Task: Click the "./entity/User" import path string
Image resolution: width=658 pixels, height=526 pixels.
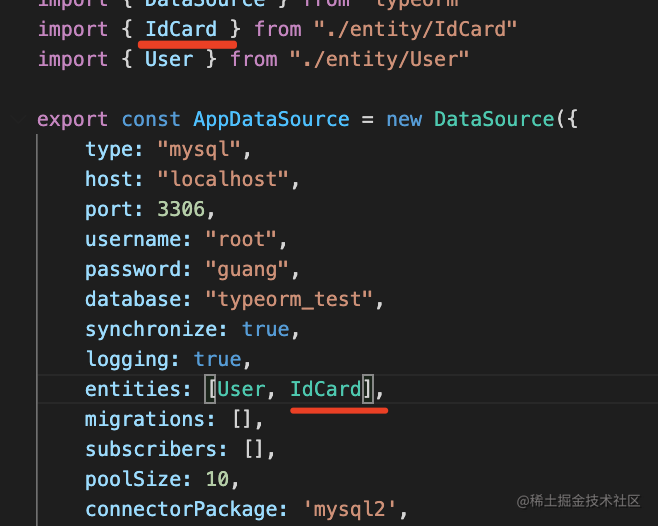Action: [379, 59]
